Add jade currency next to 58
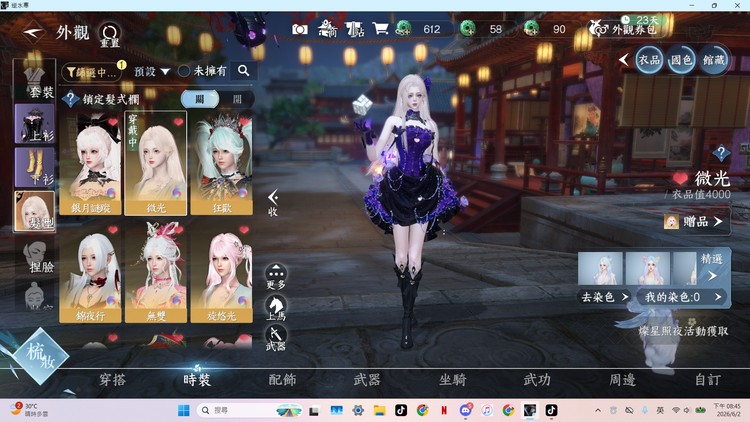The height and width of the screenshot is (422, 750). [467, 29]
